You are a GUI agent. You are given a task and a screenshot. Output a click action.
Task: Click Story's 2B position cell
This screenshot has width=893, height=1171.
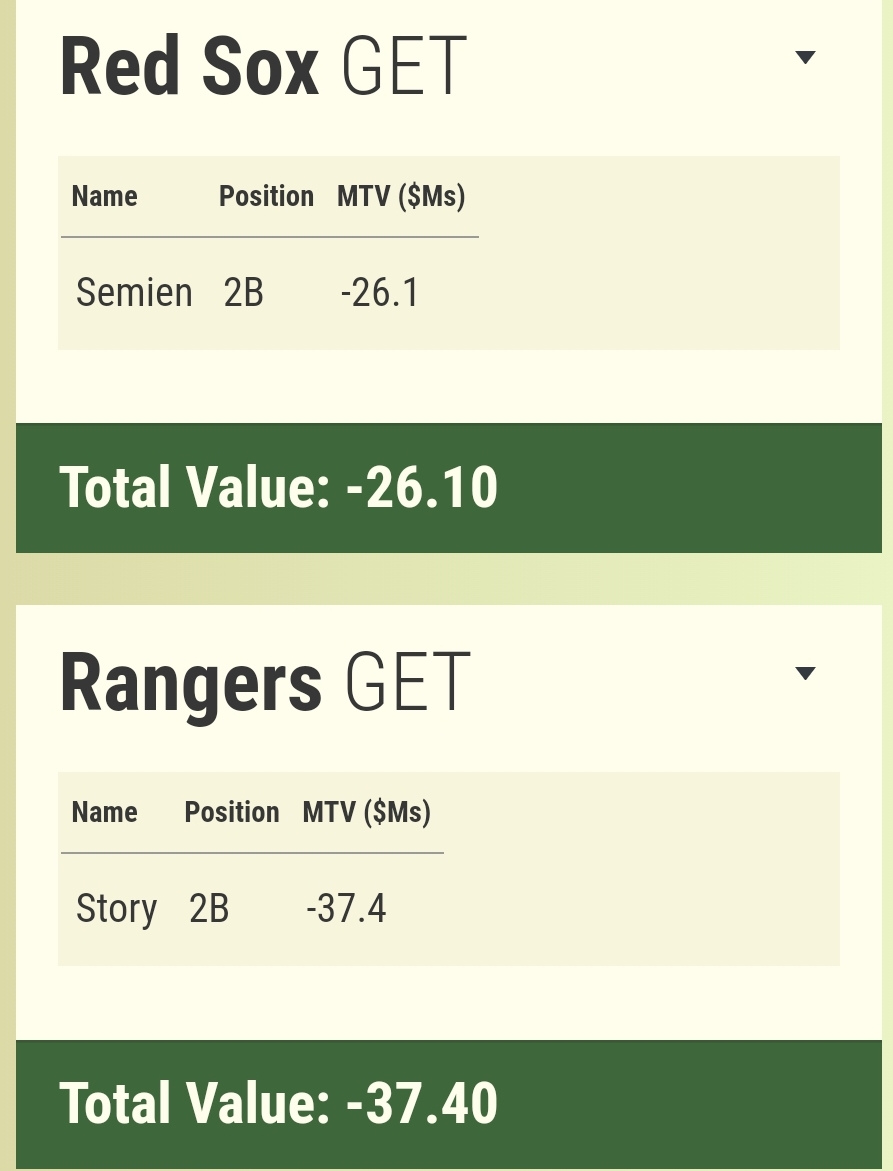(209, 909)
